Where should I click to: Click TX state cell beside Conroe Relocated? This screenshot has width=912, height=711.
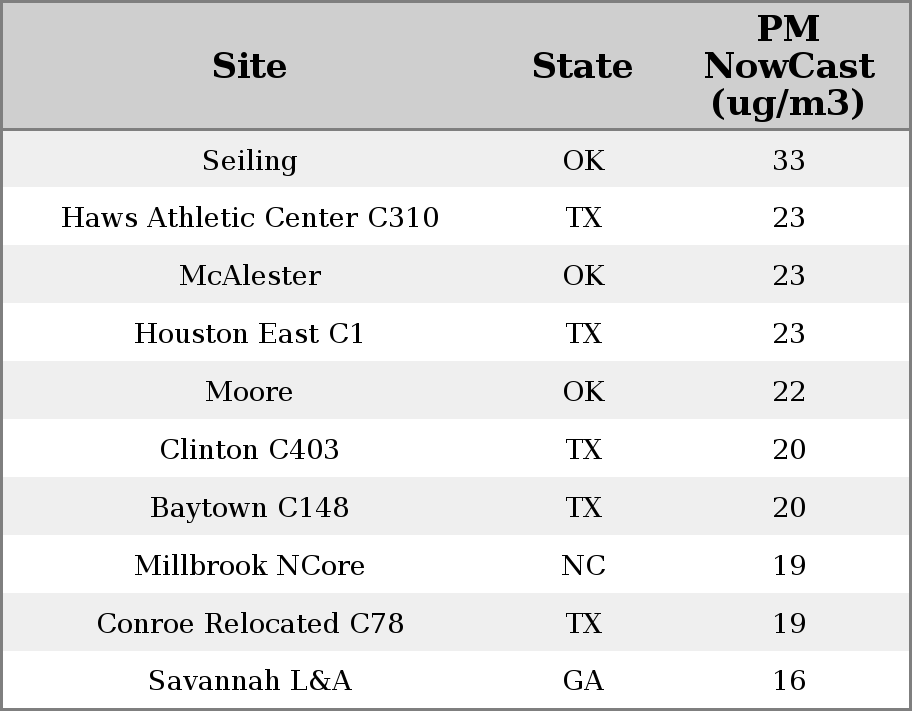pyautogui.click(x=583, y=623)
